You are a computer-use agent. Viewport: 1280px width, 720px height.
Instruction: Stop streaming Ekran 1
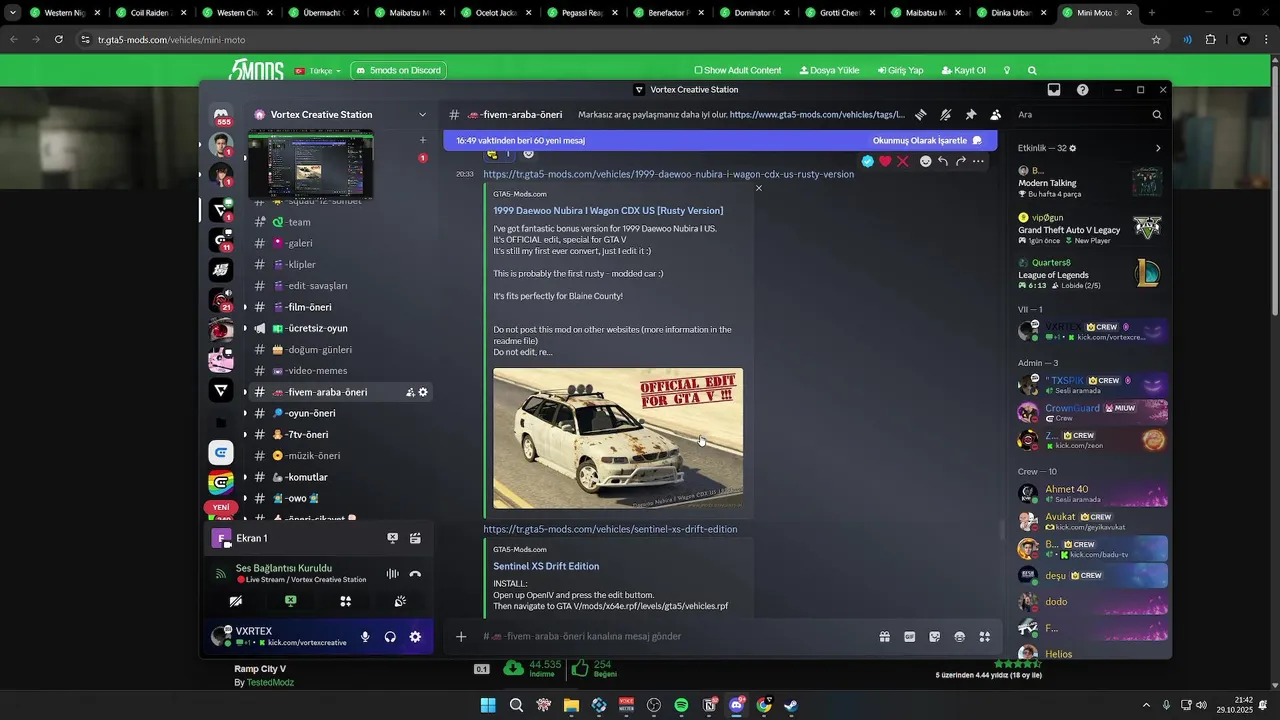click(392, 538)
